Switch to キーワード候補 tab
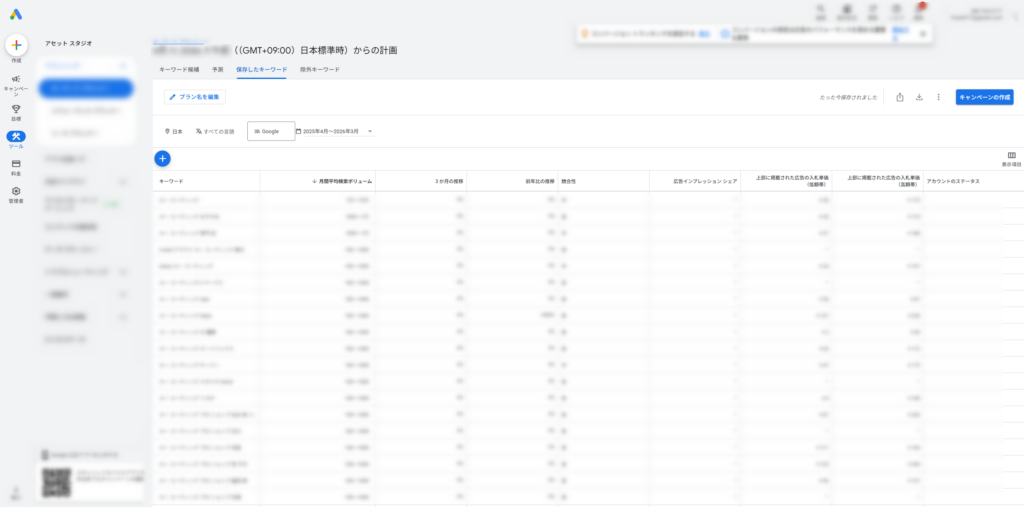The width and height of the screenshot is (1024, 507). [x=180, y=70]
